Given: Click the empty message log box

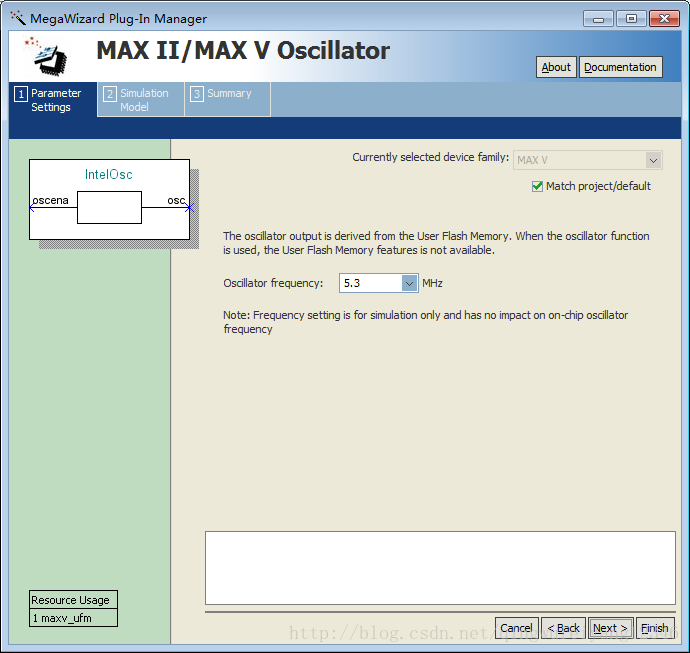Looking at the screenshot, I should click(440, 568).
